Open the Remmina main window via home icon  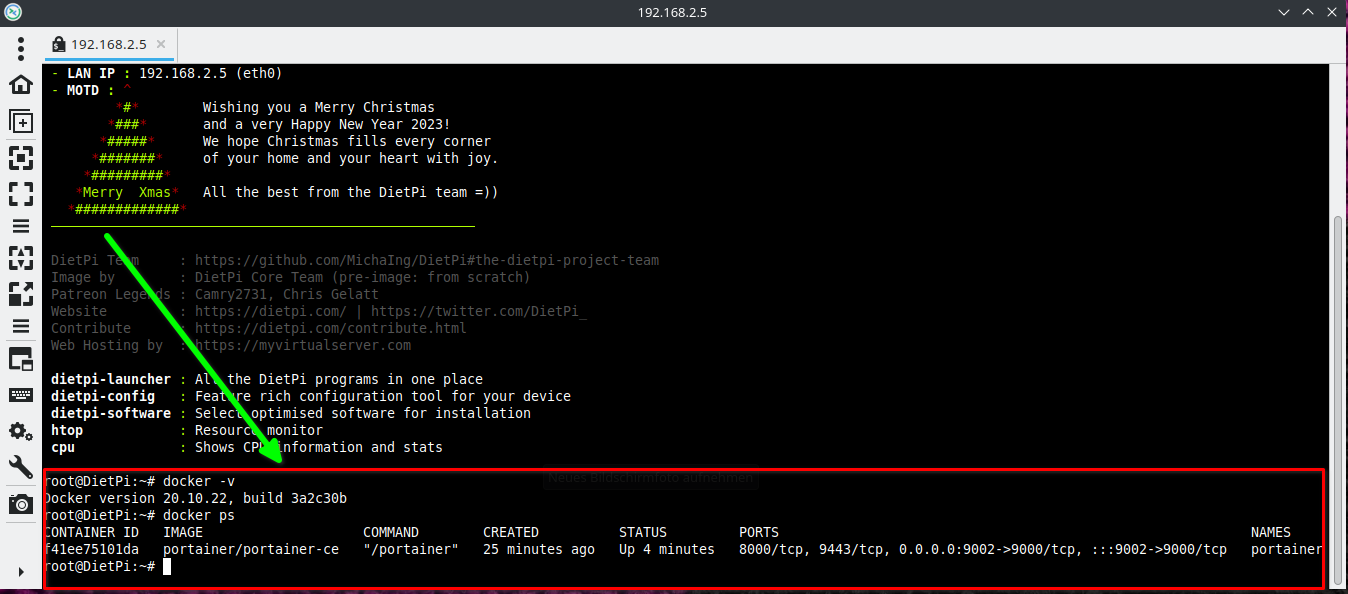(x=21, y=84)
